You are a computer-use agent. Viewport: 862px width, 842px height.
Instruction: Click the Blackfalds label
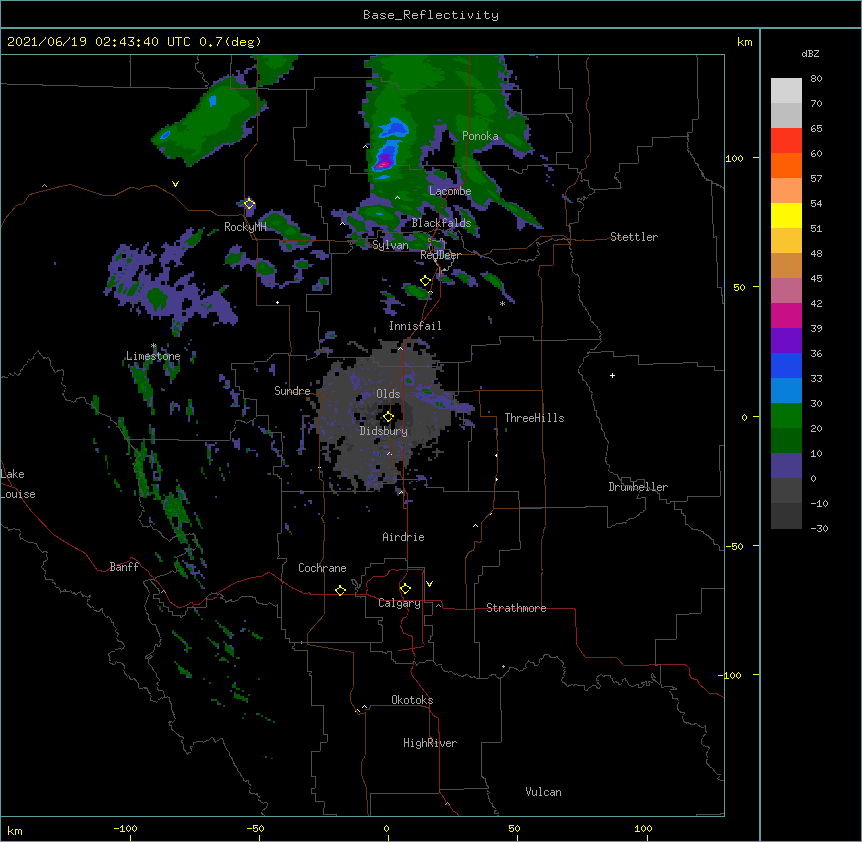pyautogui.click(x=441, y=223)
